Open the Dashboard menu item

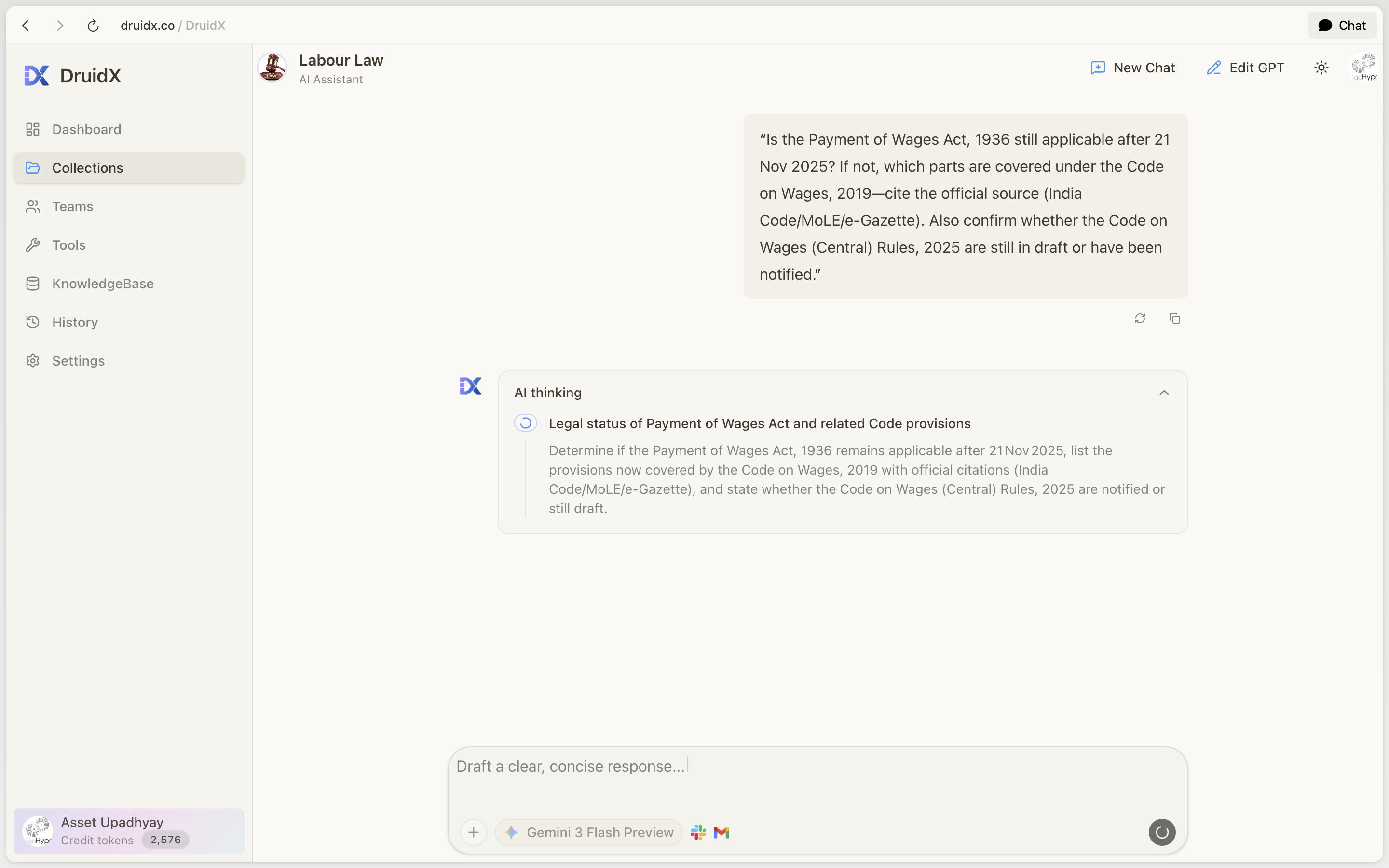(x=87, y=129)
